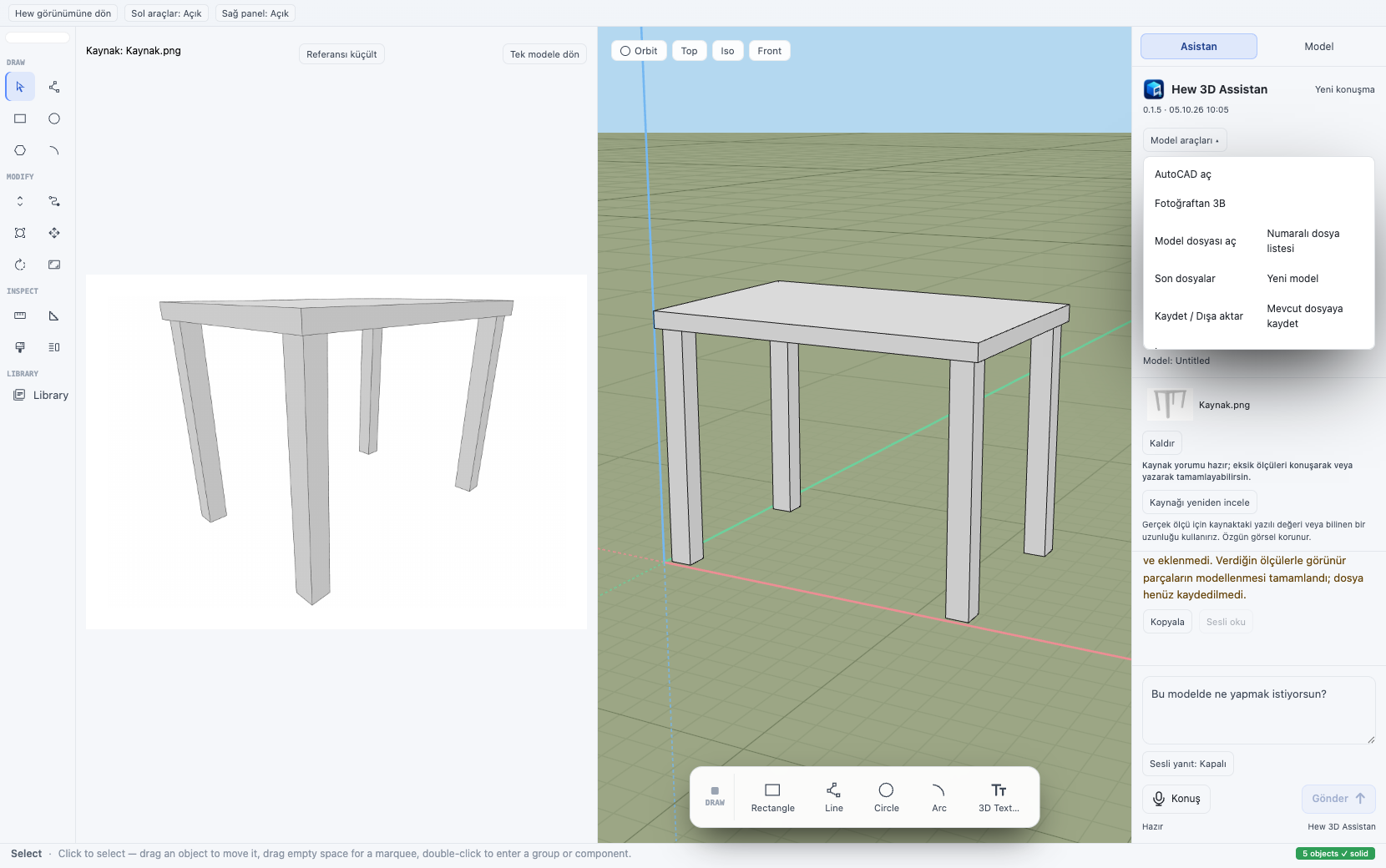Image resolution: width=1386 pixels, height=868 pixels.
Task: Pick the Line tool in left sidebar
Action: coord(54,87)
